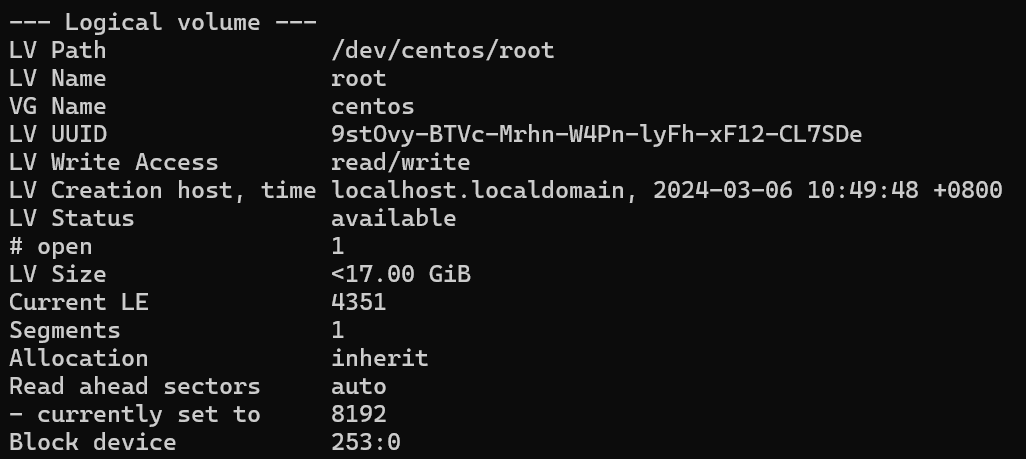This screenshot has width=1026, height=459.
Task: Click the VG Name value centos
Action: [x=372, y=107]
